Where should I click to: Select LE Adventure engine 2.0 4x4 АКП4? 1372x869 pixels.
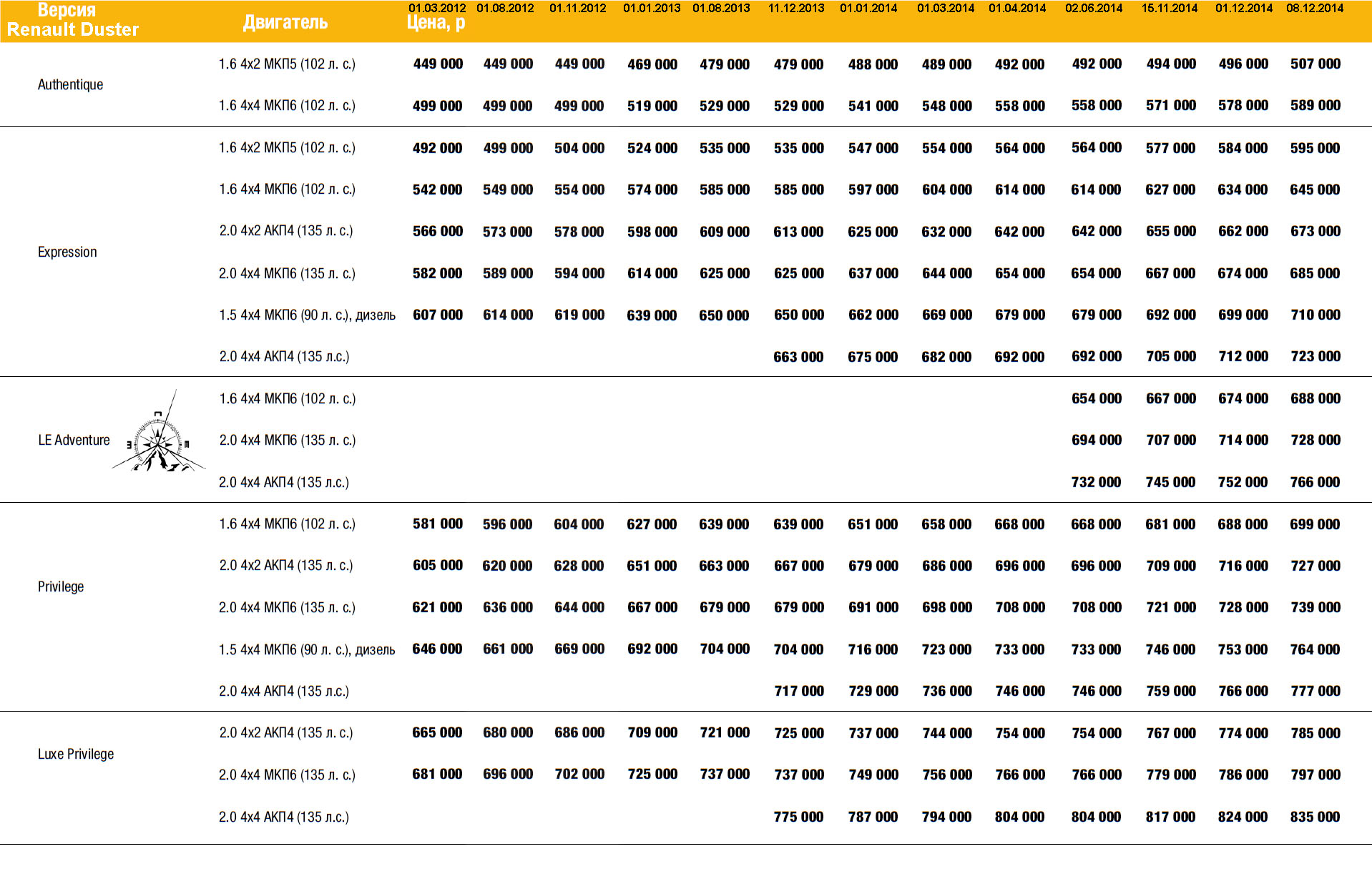[284, 482]
